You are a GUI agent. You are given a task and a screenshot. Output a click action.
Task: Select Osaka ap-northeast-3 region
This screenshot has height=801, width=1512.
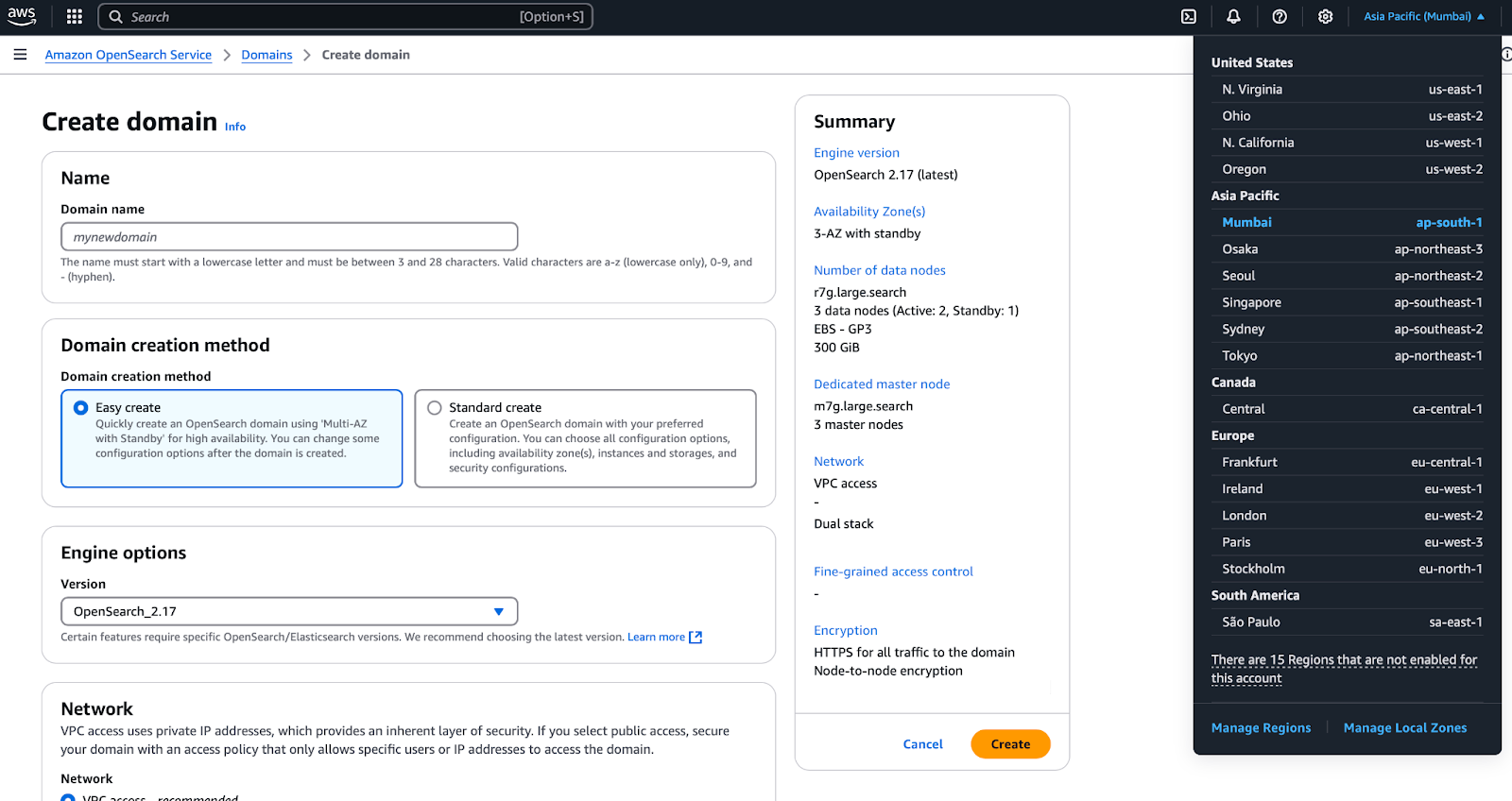point(1351,249)
